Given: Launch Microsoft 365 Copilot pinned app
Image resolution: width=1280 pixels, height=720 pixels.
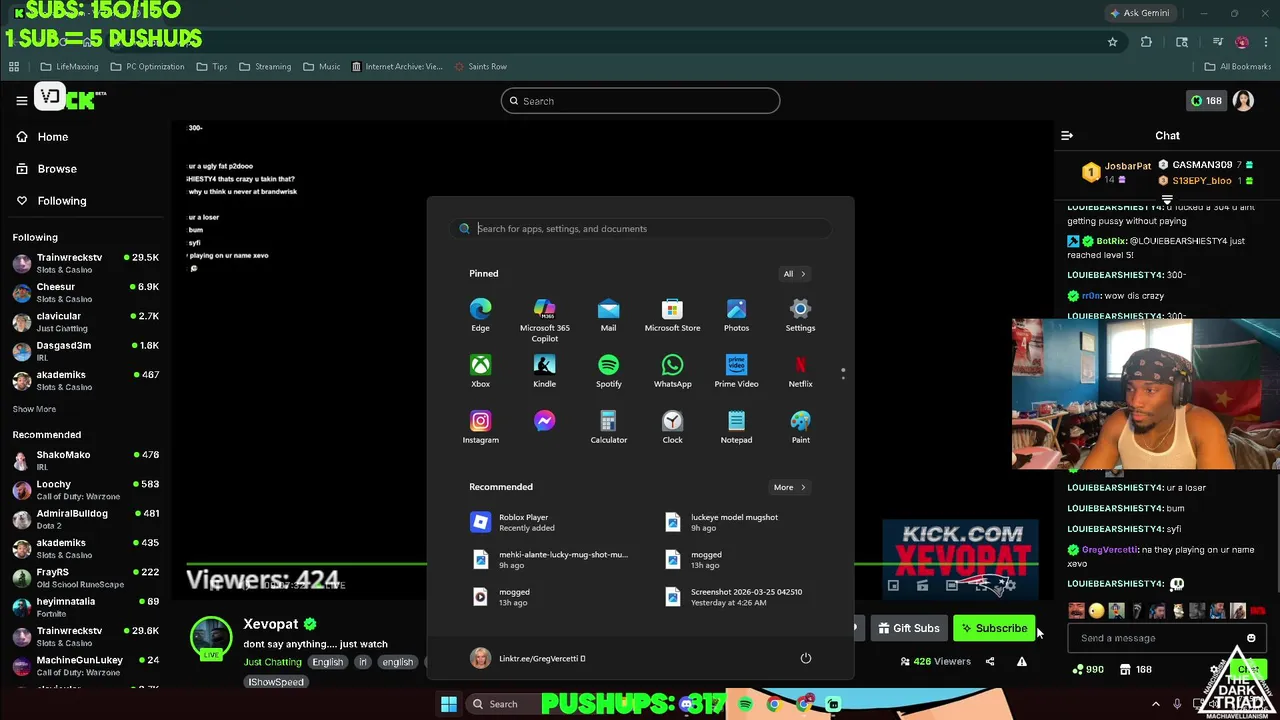Looking at the screenshot, I should click(x=544, y=319).
